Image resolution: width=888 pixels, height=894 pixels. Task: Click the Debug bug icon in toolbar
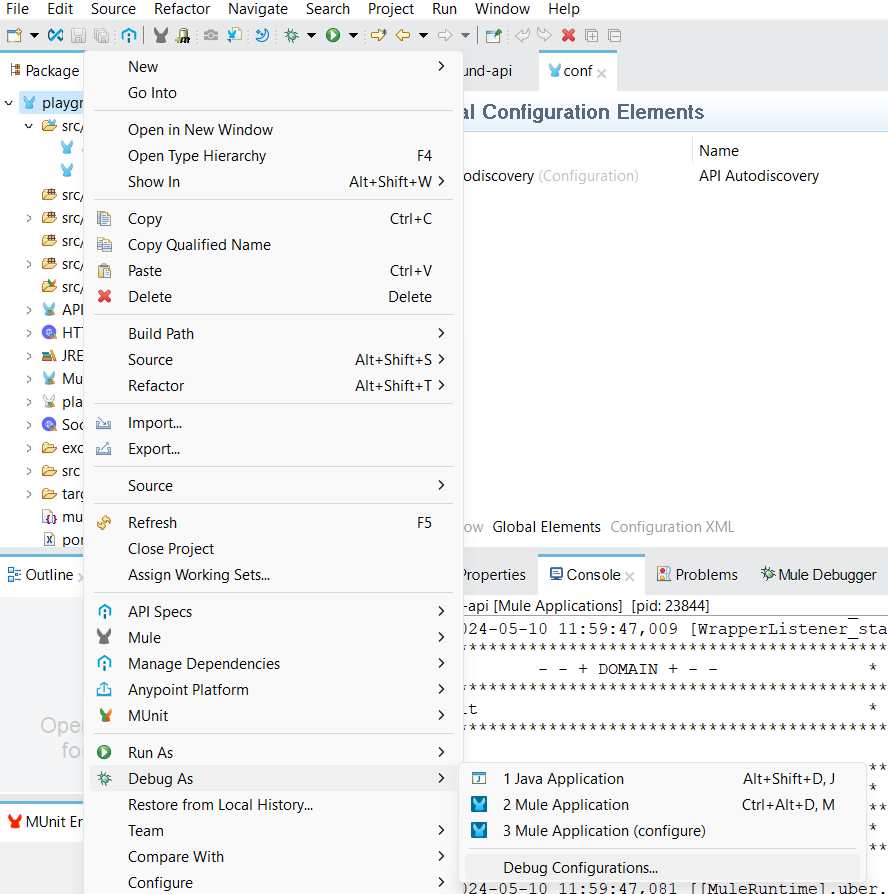291,36
